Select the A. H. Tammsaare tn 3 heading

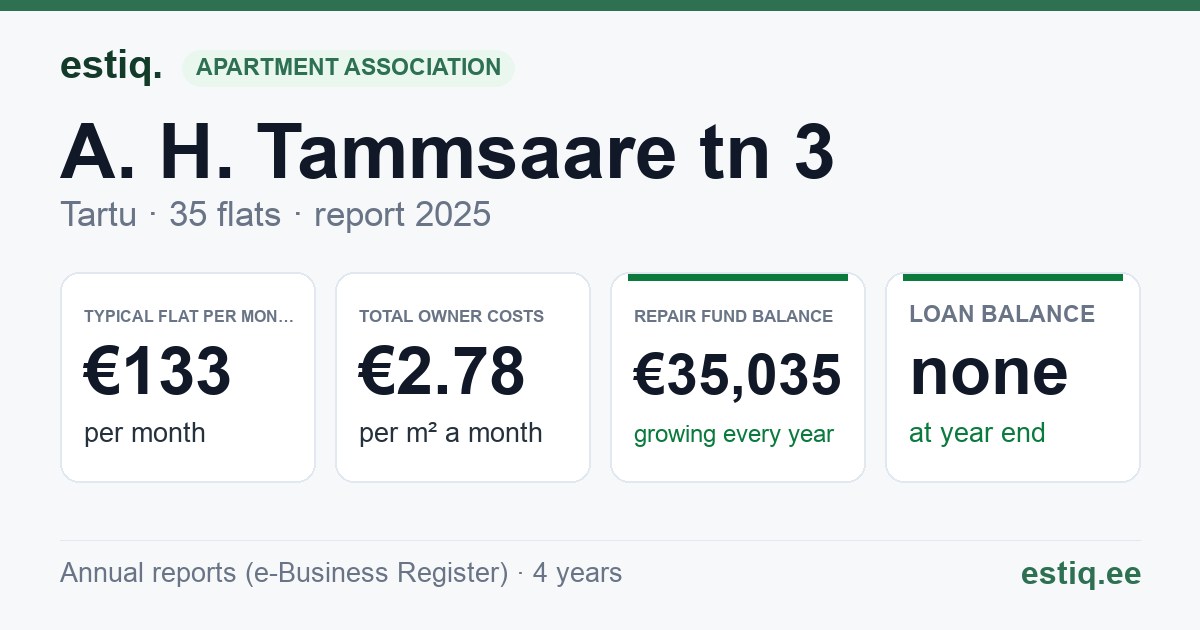[x=447, y=152]
